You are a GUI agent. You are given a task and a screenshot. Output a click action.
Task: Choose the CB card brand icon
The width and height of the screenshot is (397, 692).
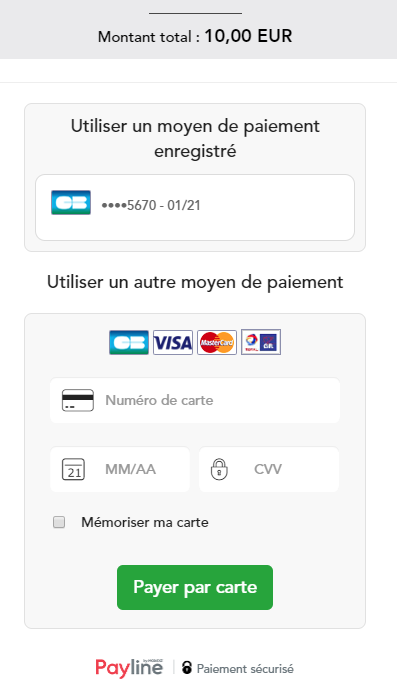tap(129, 342)
